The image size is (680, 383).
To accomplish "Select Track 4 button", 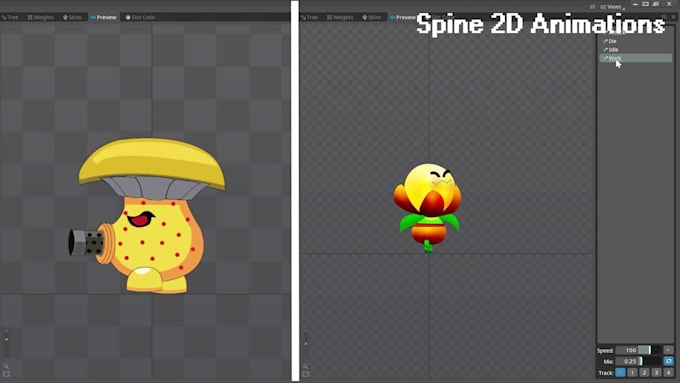I will coord(668,372).
